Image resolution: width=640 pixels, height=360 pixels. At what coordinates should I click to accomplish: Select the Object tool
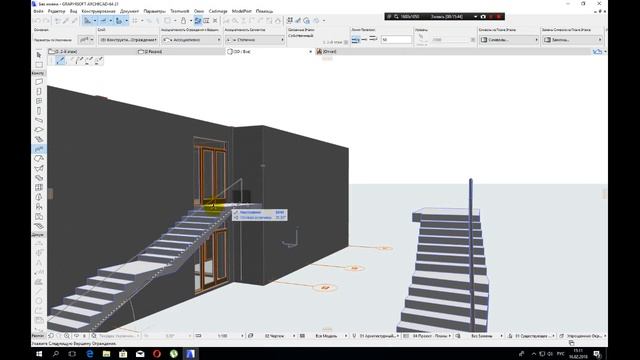(39, 207)
